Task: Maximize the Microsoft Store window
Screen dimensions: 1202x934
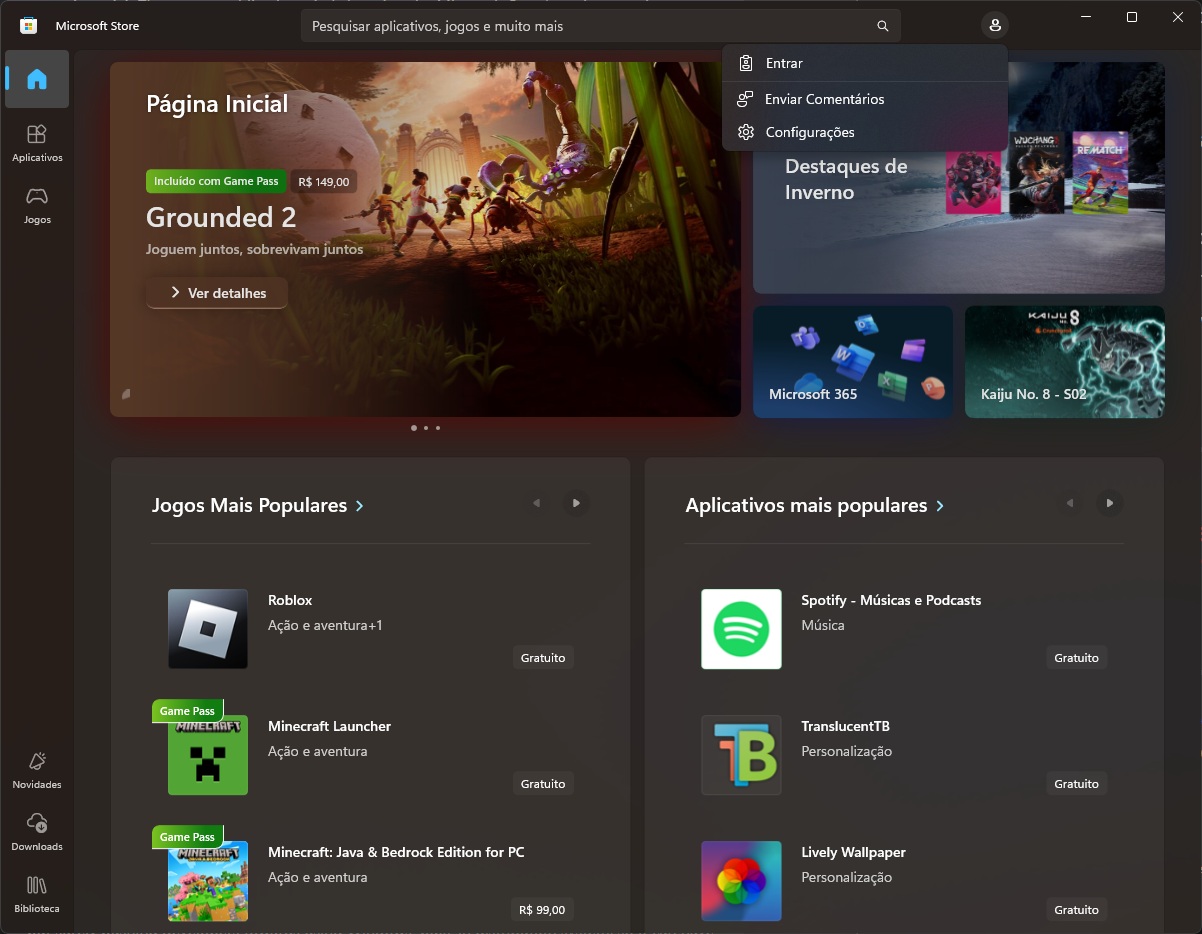Action: click(1132, 17)
